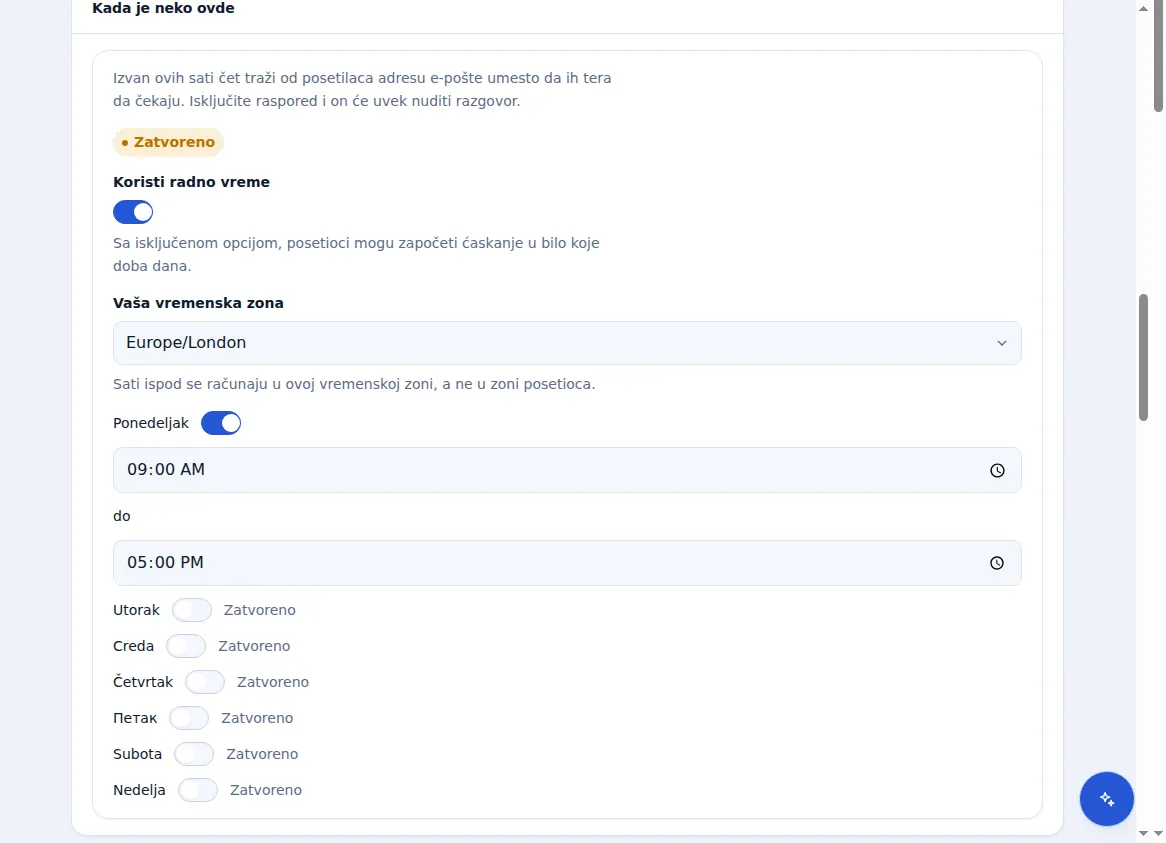This screenshot has width=1166, height=843.
Task: Click the clock icon in the 09:00 AM field
Action: (997, 471)
